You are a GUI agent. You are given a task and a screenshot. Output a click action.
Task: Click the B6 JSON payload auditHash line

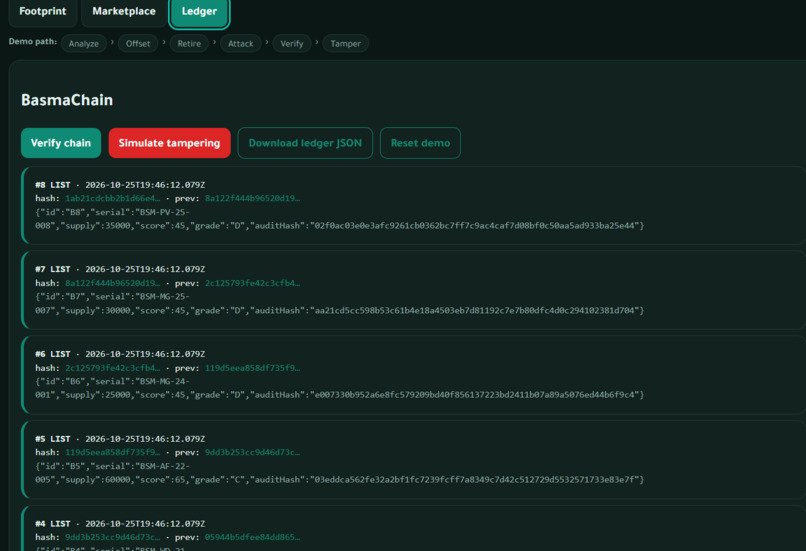[339, 395]
